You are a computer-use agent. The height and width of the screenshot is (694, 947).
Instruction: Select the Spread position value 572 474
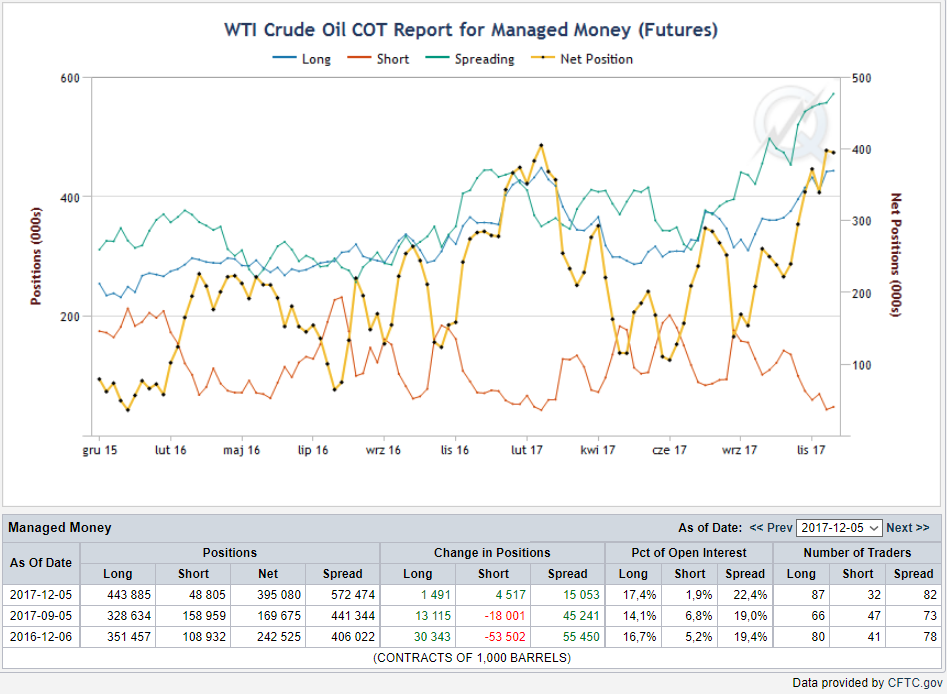pyautogui.click(x=353, y=595)
